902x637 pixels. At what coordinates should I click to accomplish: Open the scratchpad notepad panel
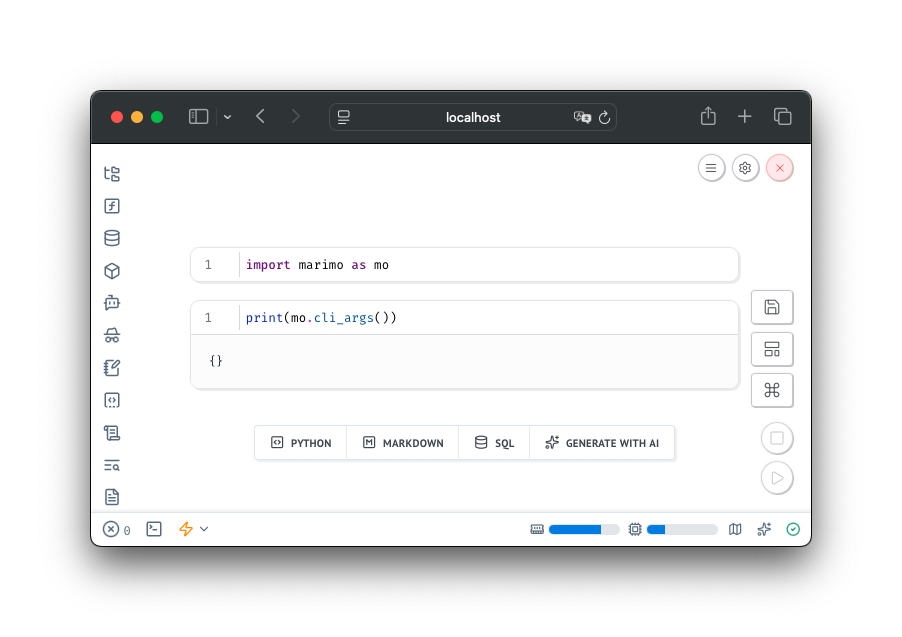(112, 368)
